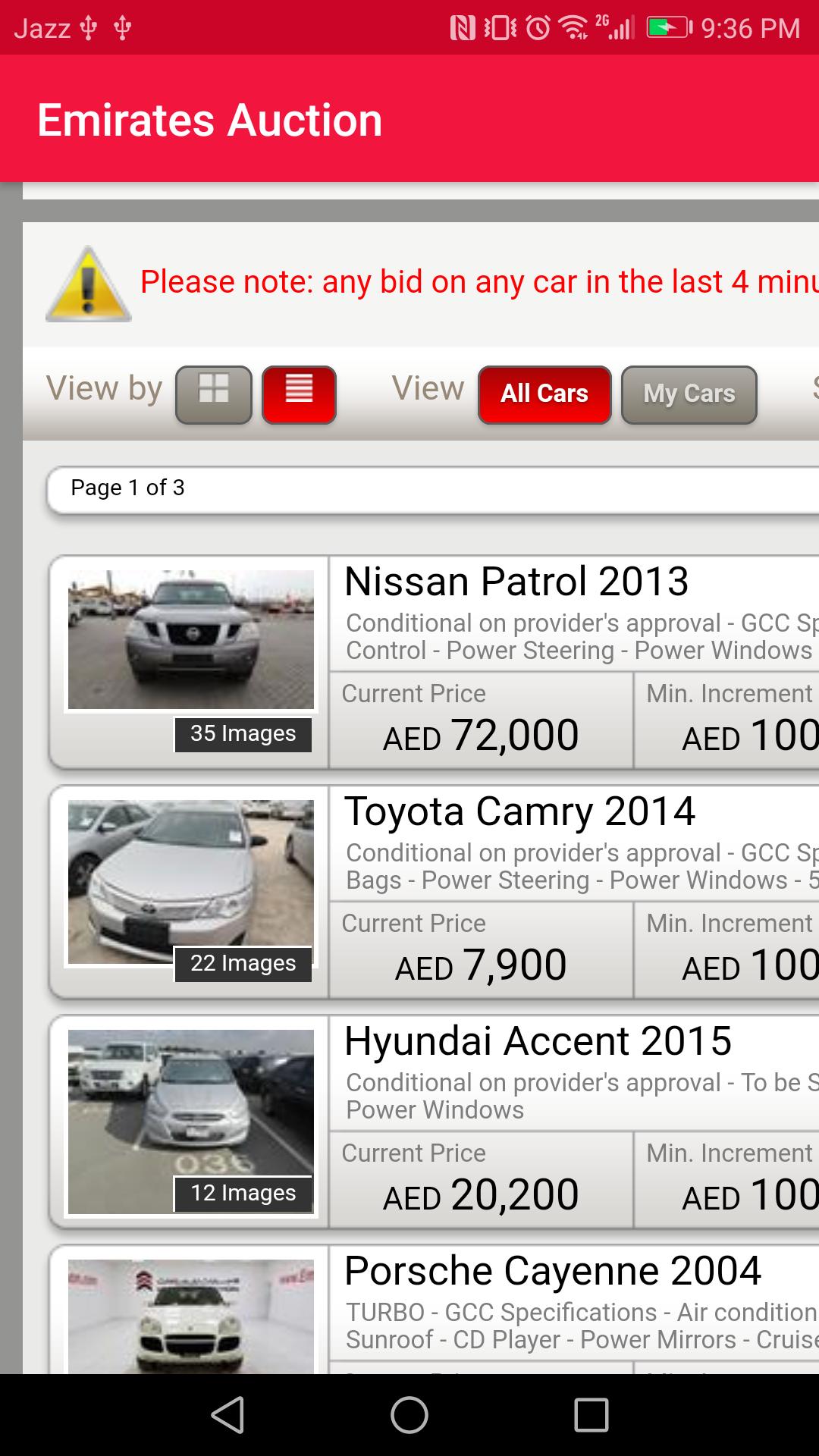Click the AED 20,200 current price

(481, 1195)
